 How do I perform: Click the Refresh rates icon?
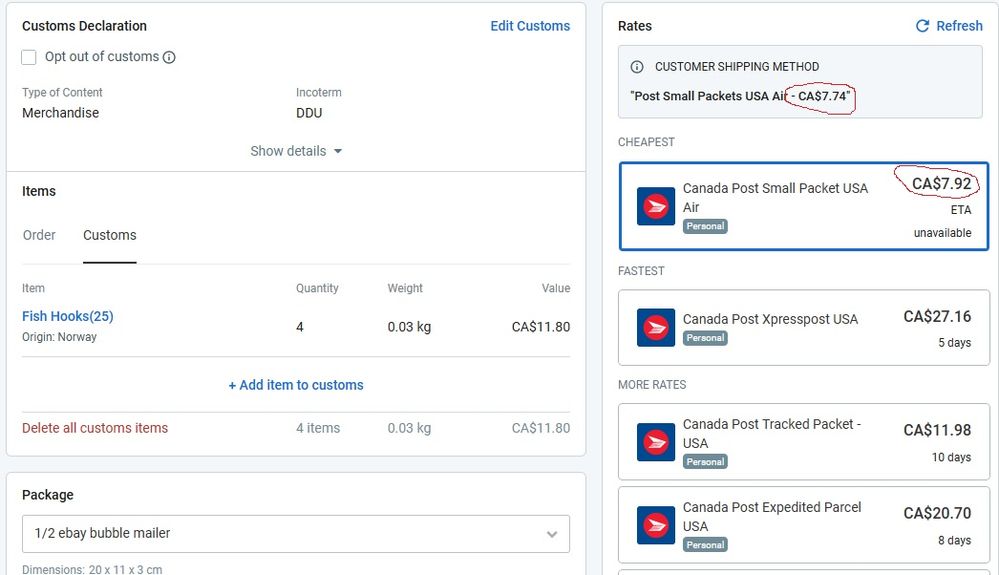pos(922,26)
